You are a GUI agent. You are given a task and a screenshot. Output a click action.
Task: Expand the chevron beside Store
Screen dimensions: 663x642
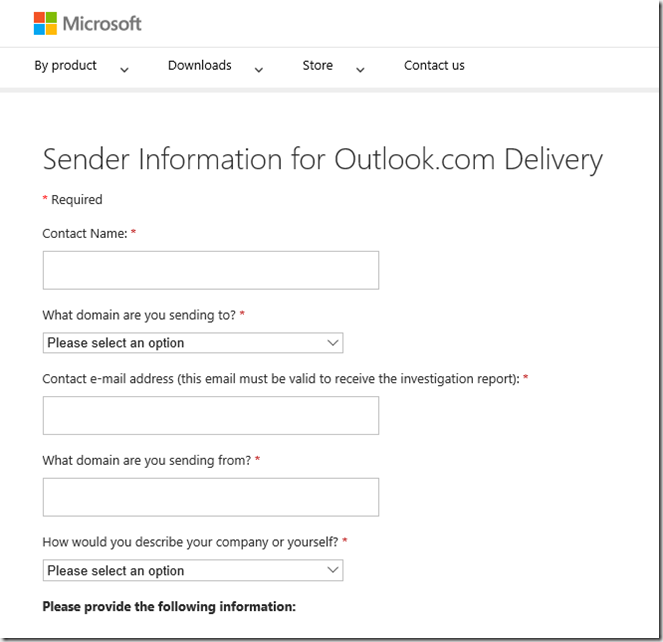[360, 69]
